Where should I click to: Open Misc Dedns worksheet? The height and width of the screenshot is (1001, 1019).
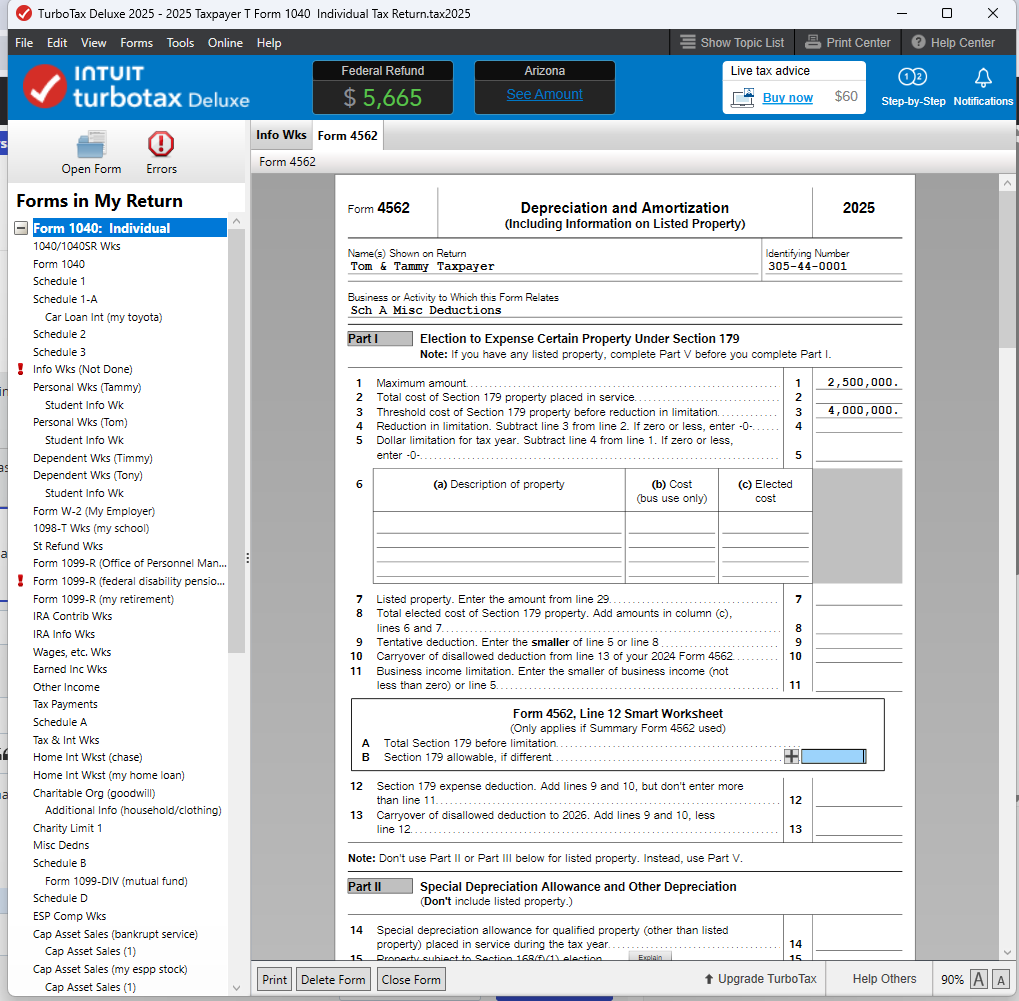(61, 845)
